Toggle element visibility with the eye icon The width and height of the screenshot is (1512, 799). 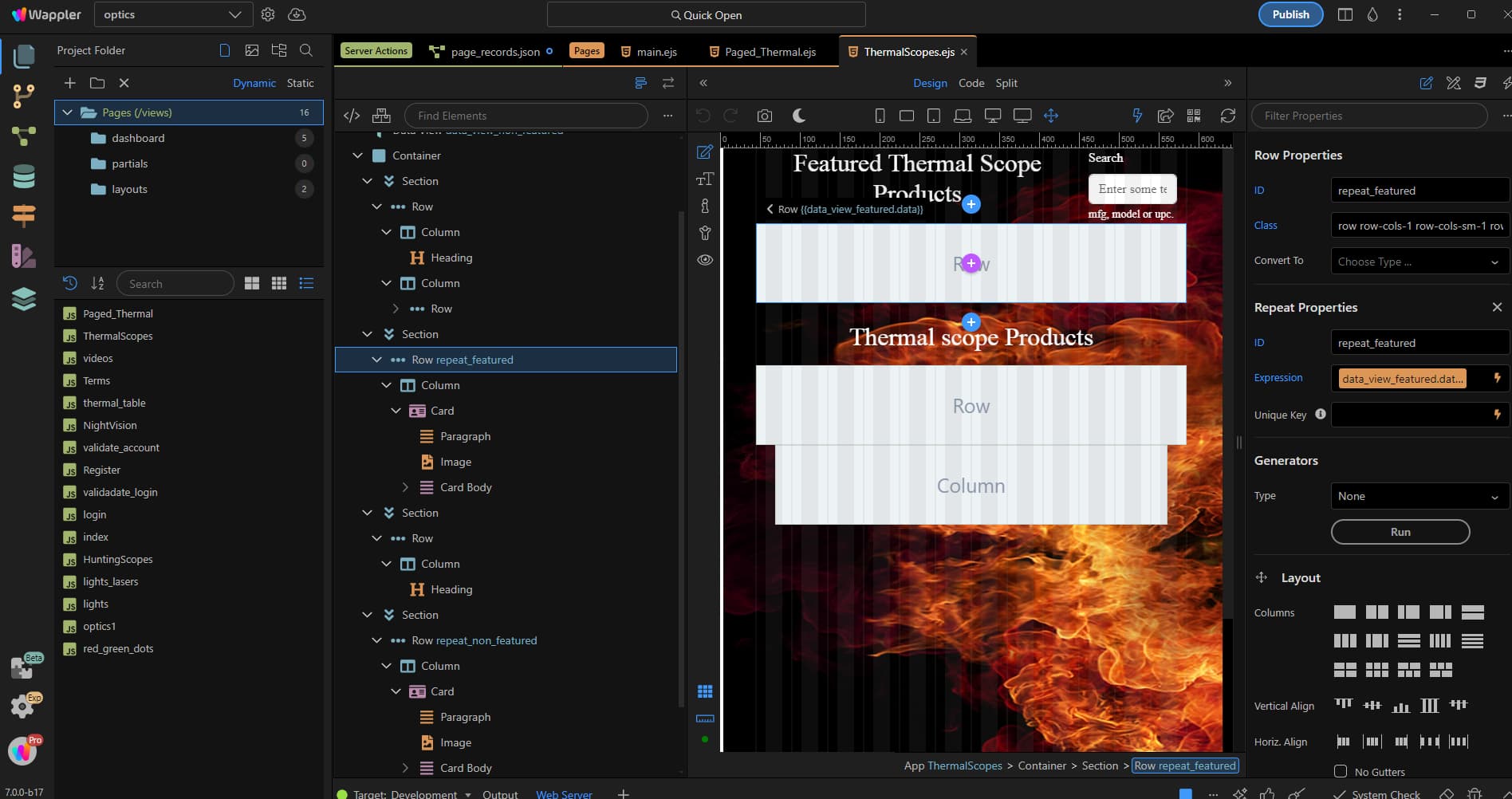(705, 260)
